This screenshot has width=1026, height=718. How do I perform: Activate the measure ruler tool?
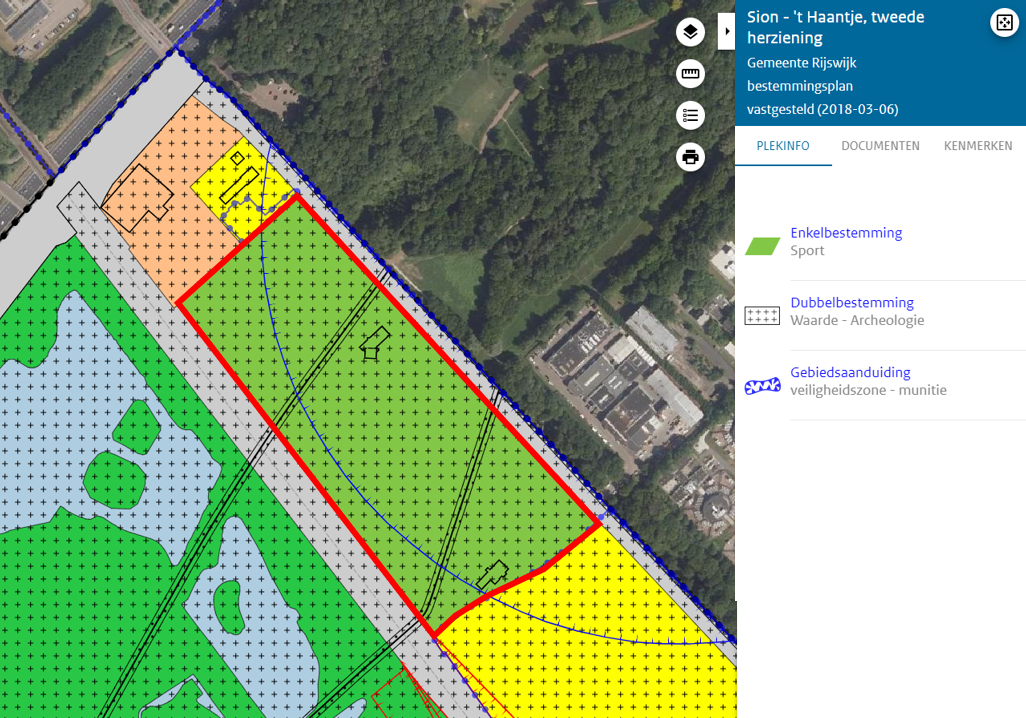click(690, 73)
